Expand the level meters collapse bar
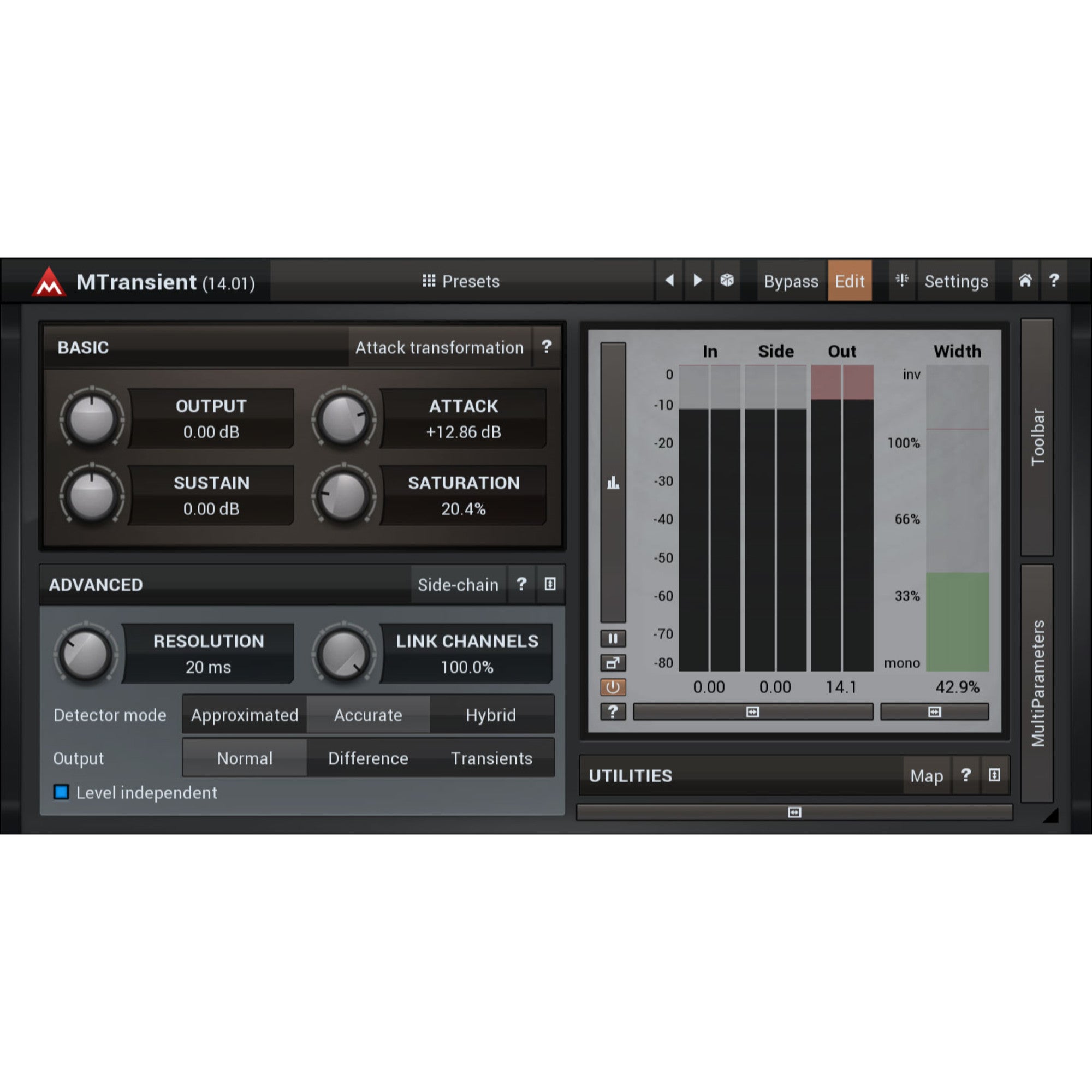The height and width of the screenshot is (1092, 1092). (753, 711)
